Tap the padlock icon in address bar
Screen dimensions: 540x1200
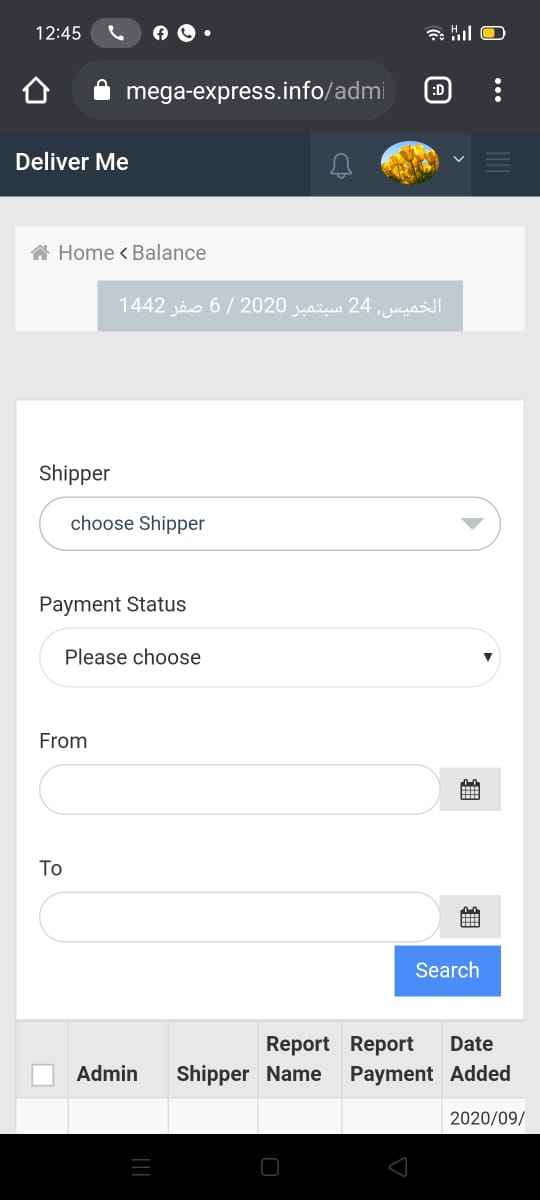pyautogui.click(x=101, y=91)
